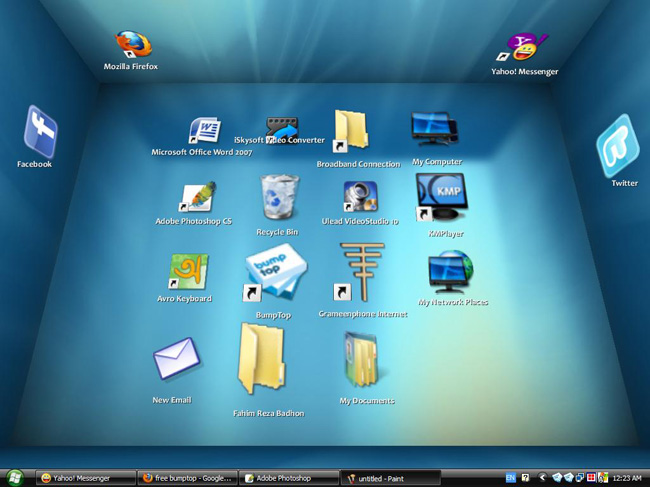Select My Network Places icon

(450, 271)
